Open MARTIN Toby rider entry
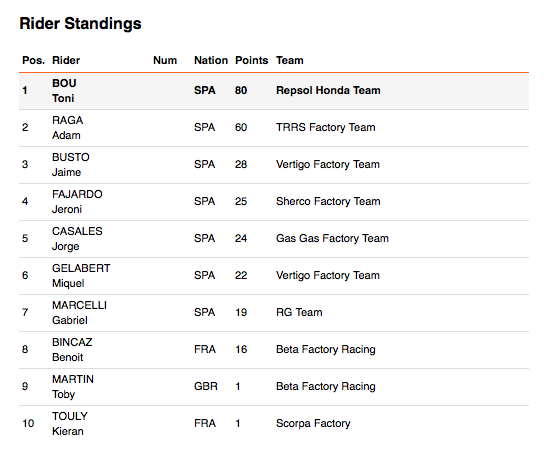This screenshot has height=462, width=544. 73,387
